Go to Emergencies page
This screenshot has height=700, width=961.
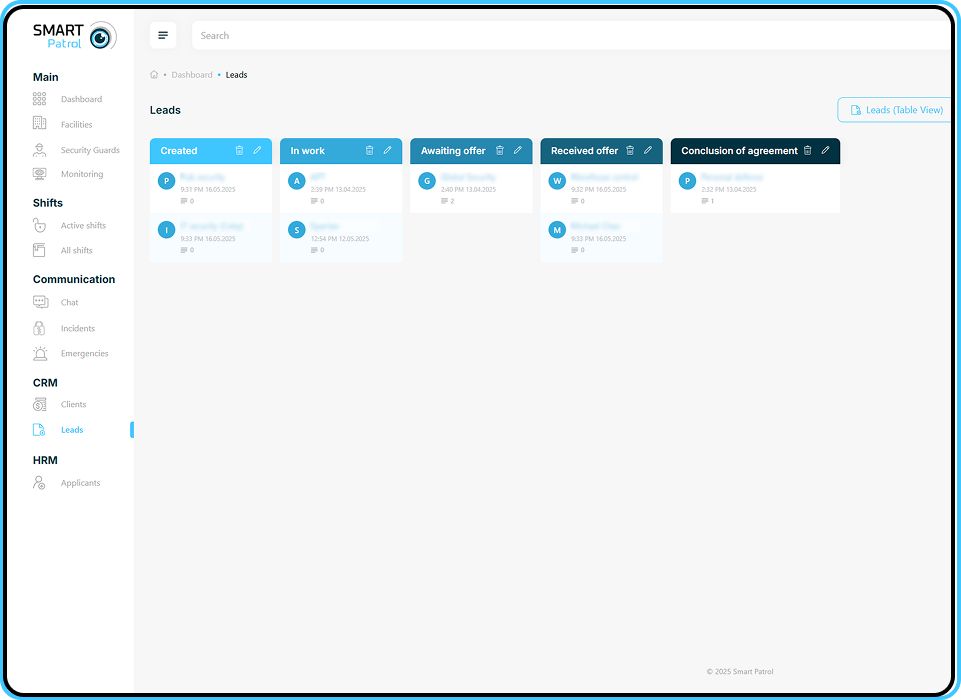(84, 353)
